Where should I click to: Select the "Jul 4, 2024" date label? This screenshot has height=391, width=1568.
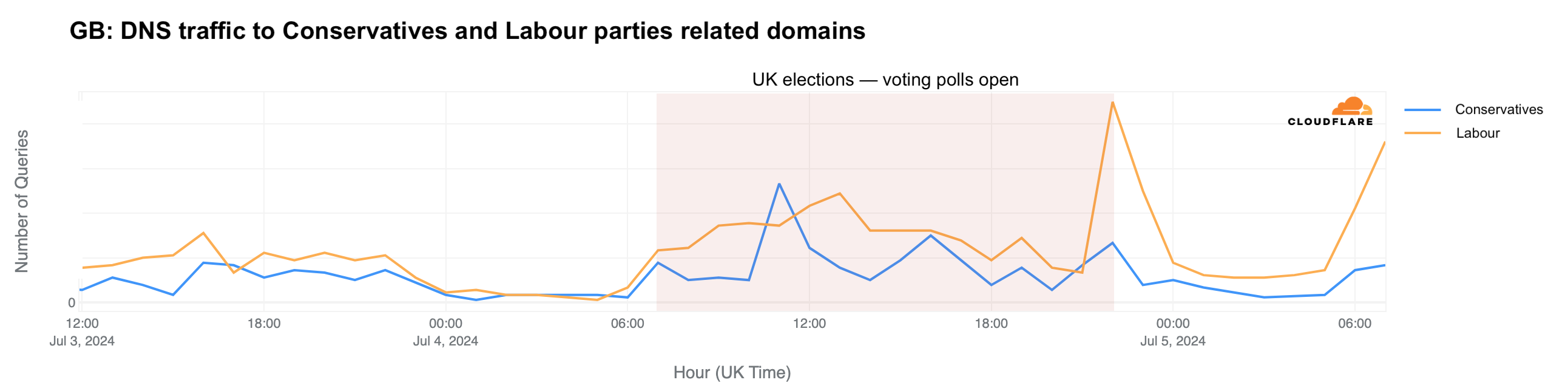click(x=445, y=341)
